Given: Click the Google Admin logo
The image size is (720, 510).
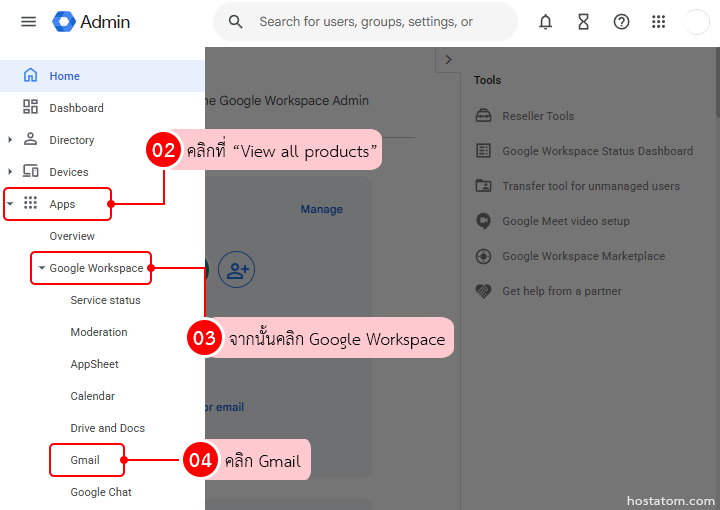Looking at the screenshot, I should 91,22.
